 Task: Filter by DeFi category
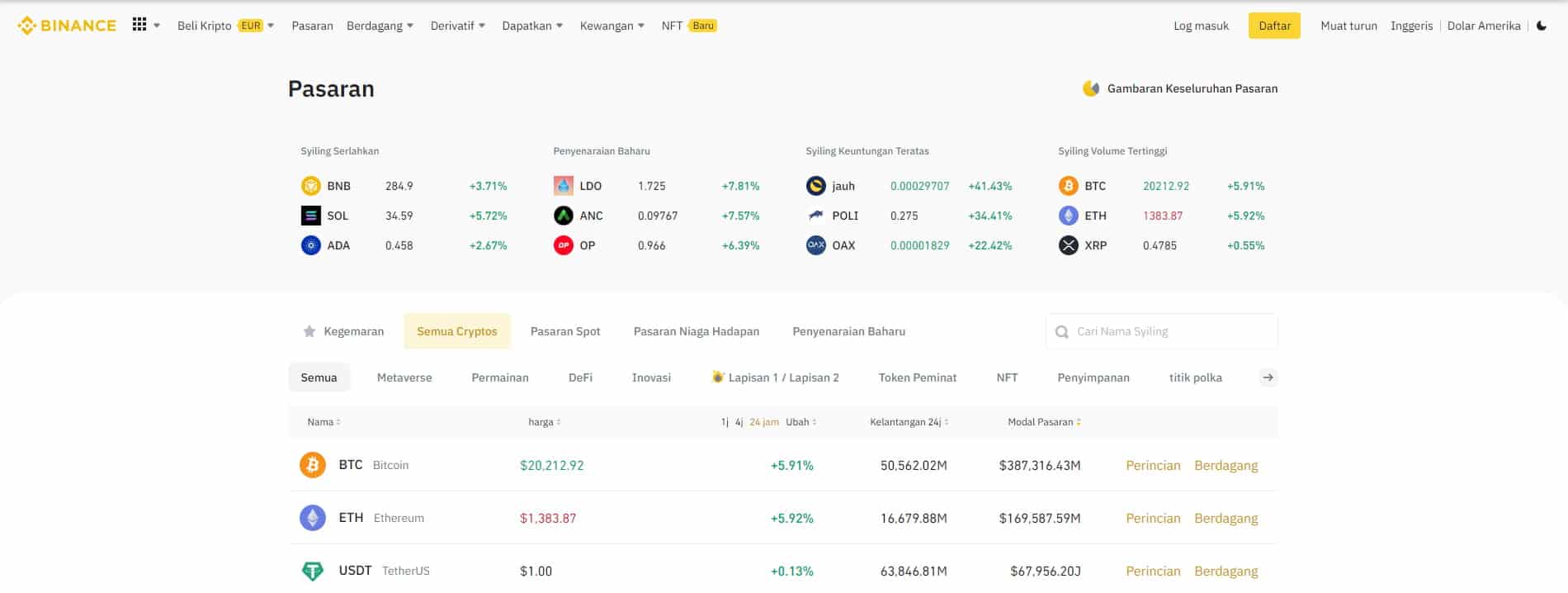pyautogui.click(x=580, y=377)
